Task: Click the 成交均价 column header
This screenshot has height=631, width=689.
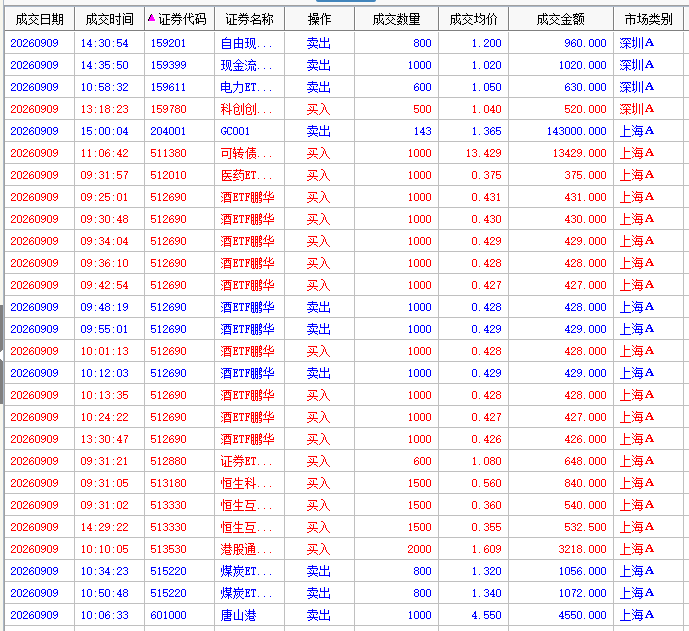Action: coord(474,19)
